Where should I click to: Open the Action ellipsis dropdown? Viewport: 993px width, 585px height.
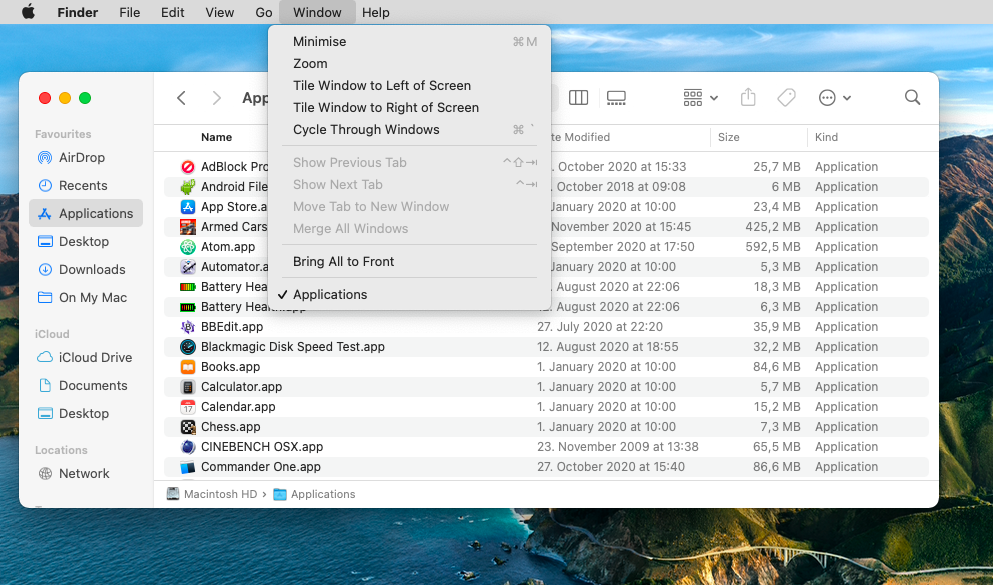click(834, 98)
